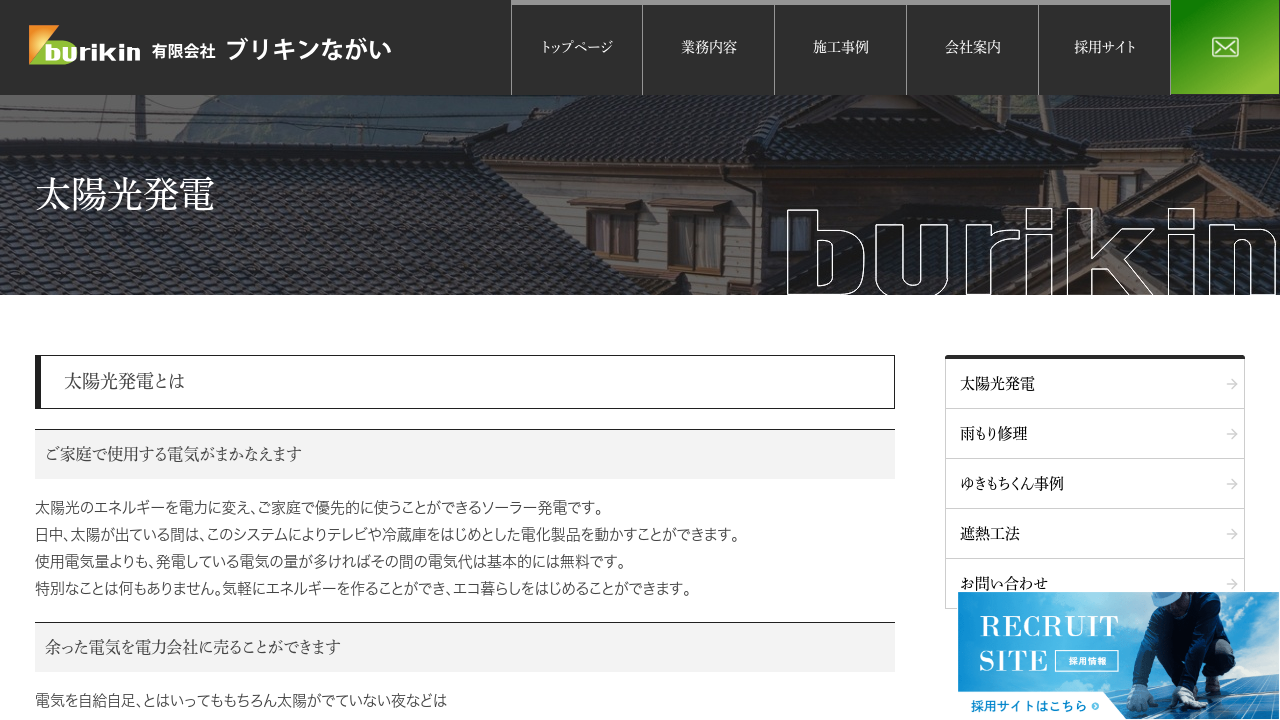Open 雨もり修理 sidebar link

coord(994,434)
